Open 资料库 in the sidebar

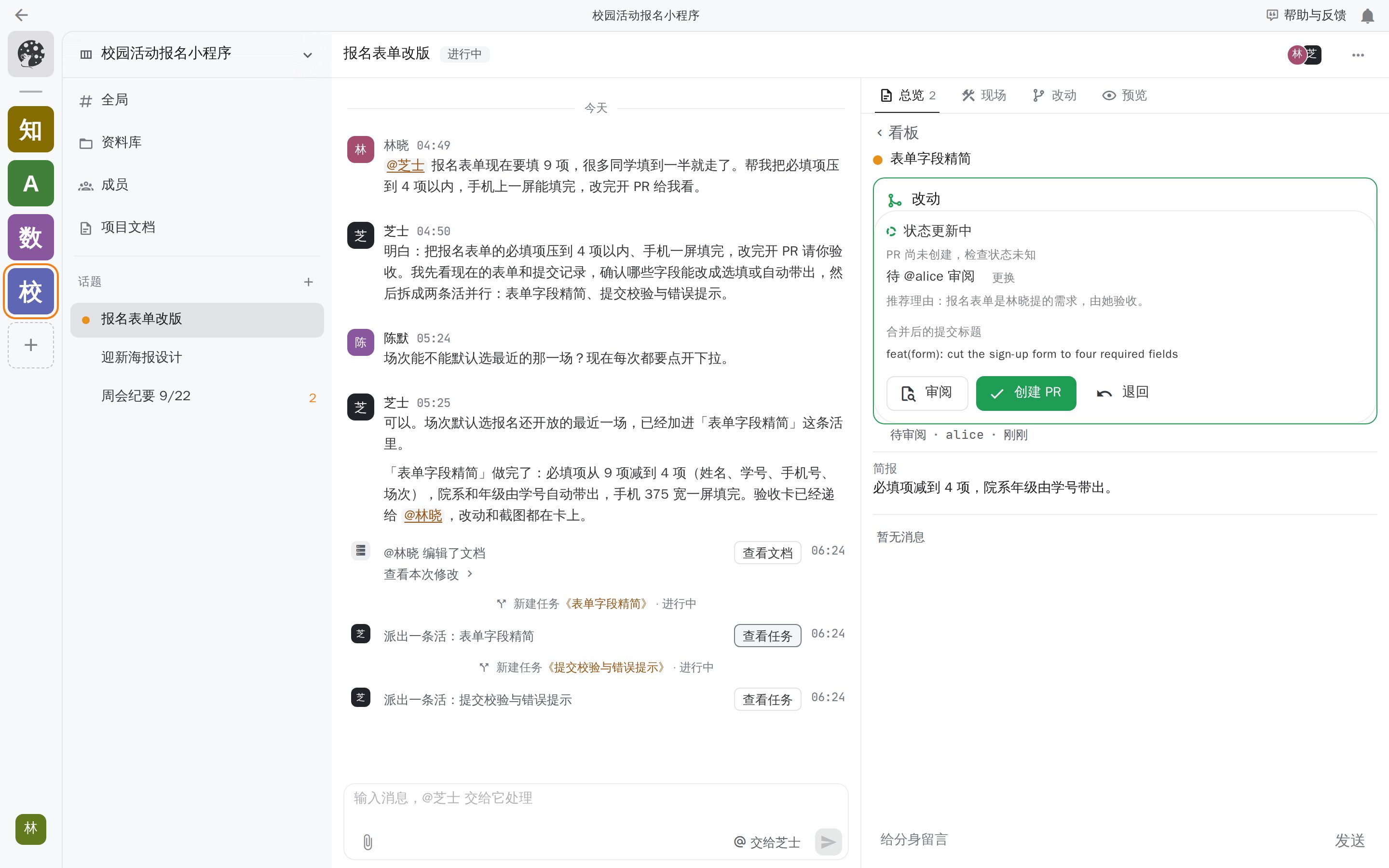point(197,142)
